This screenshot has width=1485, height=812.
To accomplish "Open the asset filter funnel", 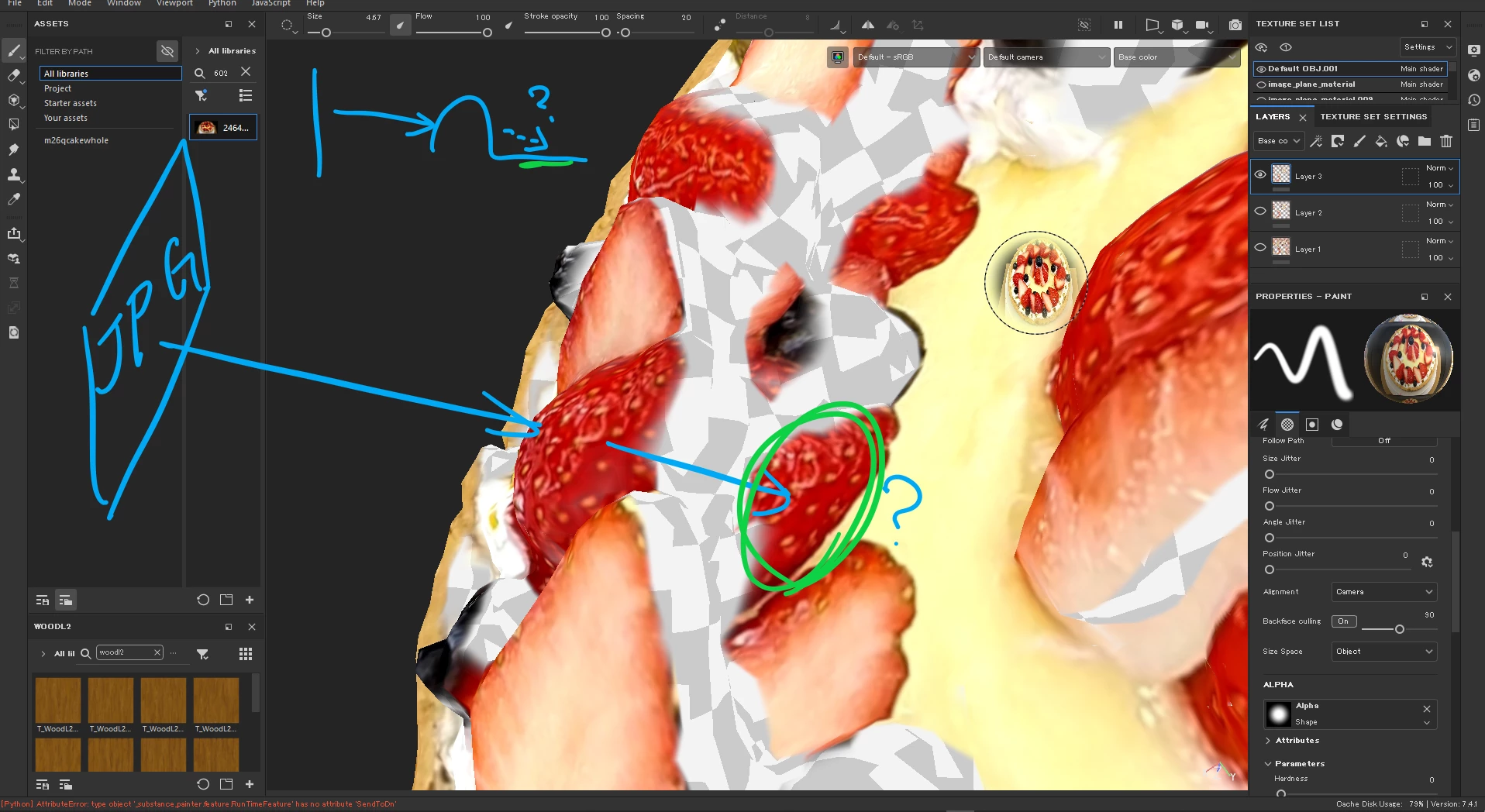I will pos(201,95).
